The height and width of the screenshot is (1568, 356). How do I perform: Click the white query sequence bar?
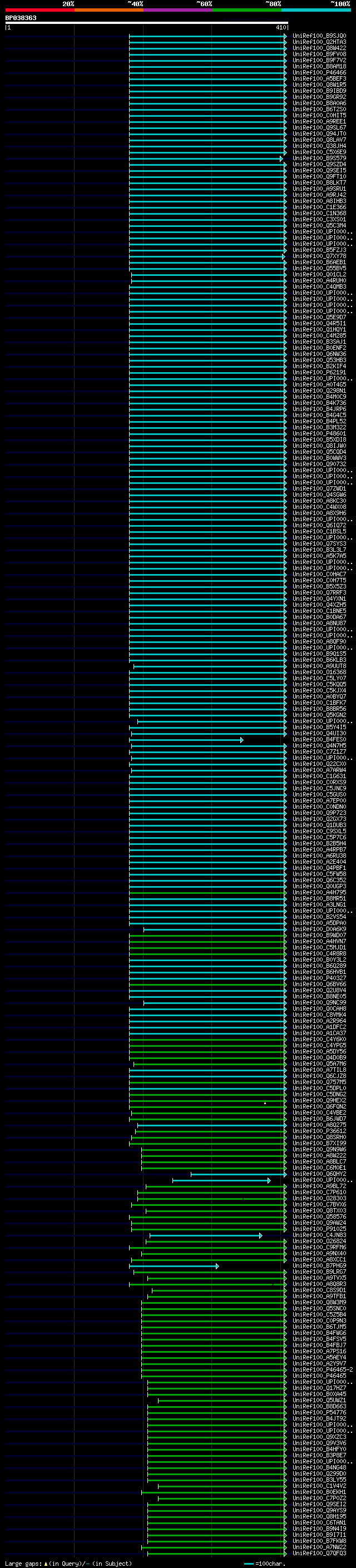147,22
